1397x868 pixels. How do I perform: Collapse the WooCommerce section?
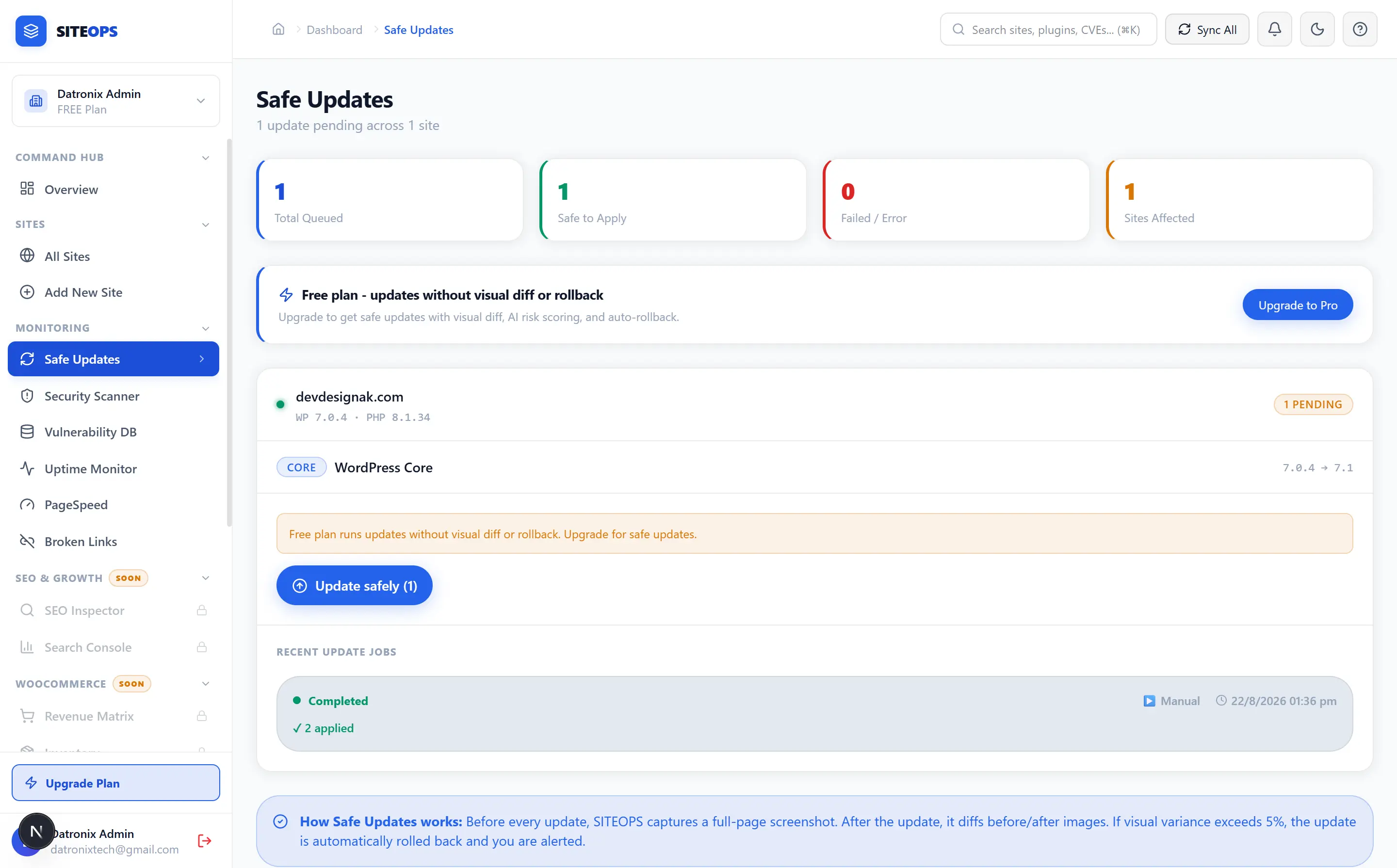[x=206, y=684]
